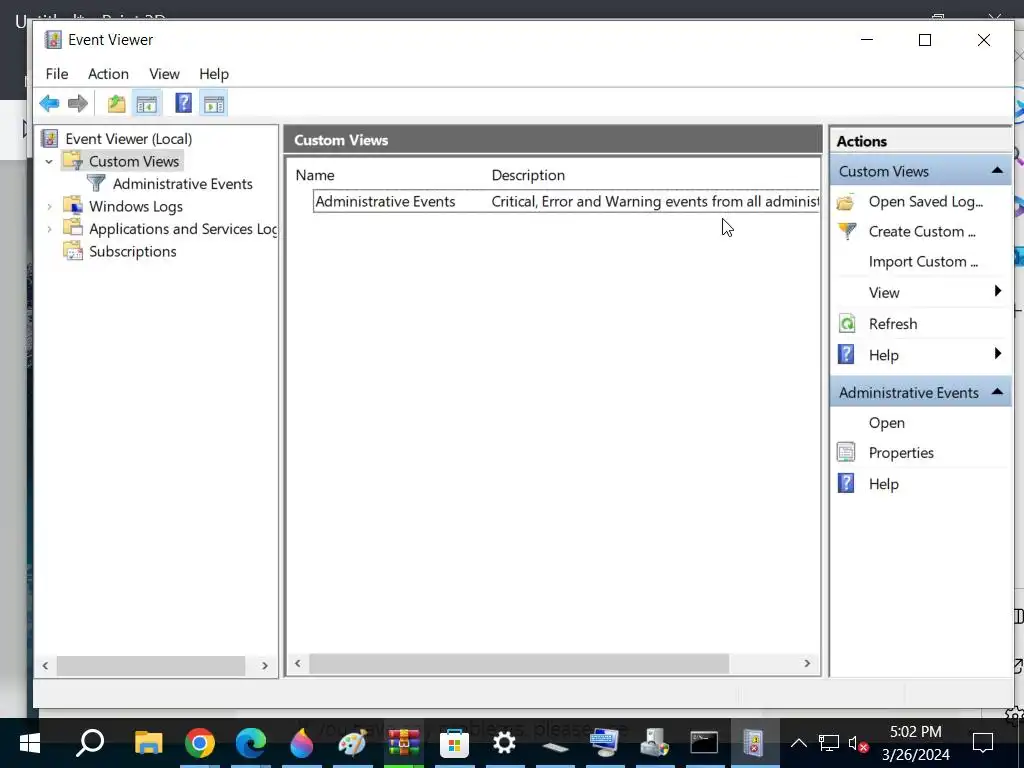Open the Help menu in menu bar
The image size is (1024, 768).
pyautogui.click(x=214, y=74)
